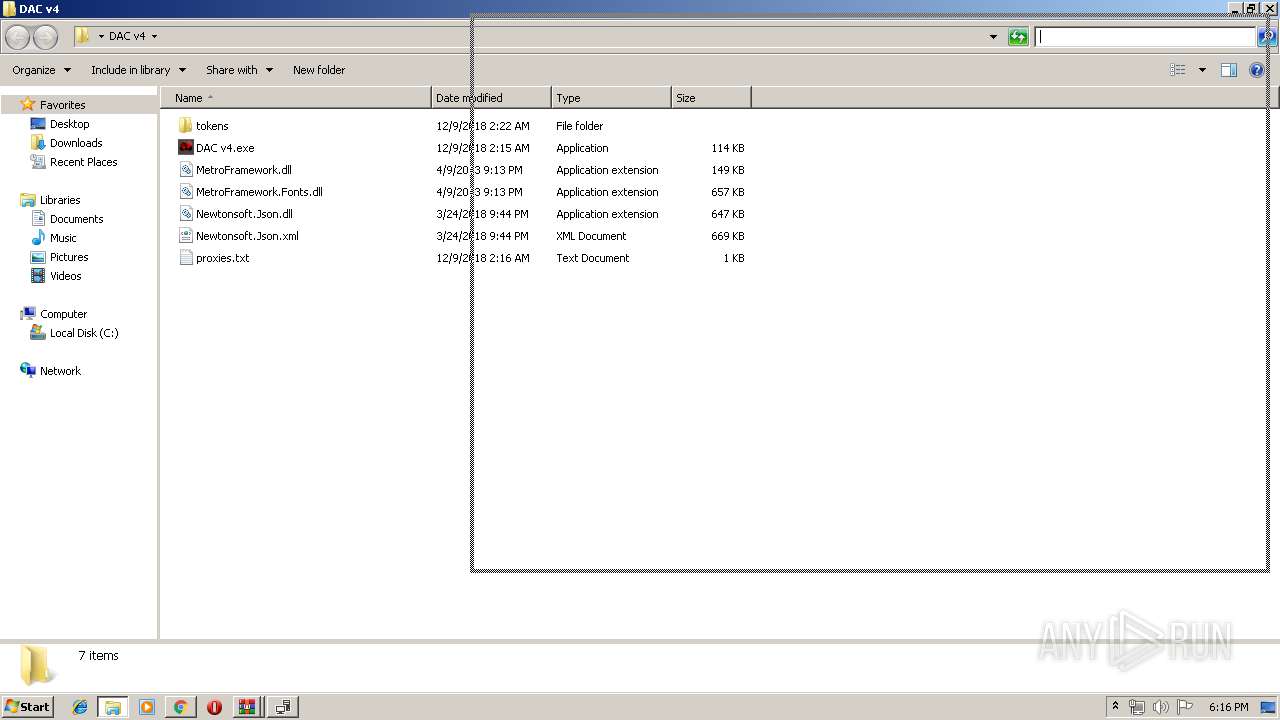
Task: Open Documents library
Action: click(76, 219)
